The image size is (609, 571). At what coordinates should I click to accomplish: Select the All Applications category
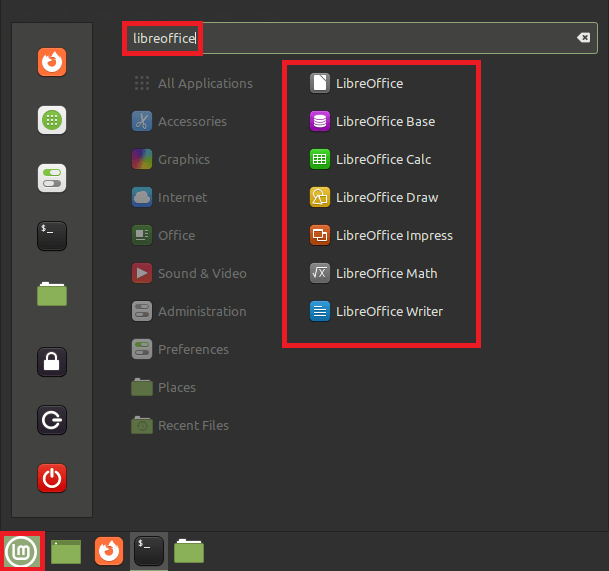point(193,83)
